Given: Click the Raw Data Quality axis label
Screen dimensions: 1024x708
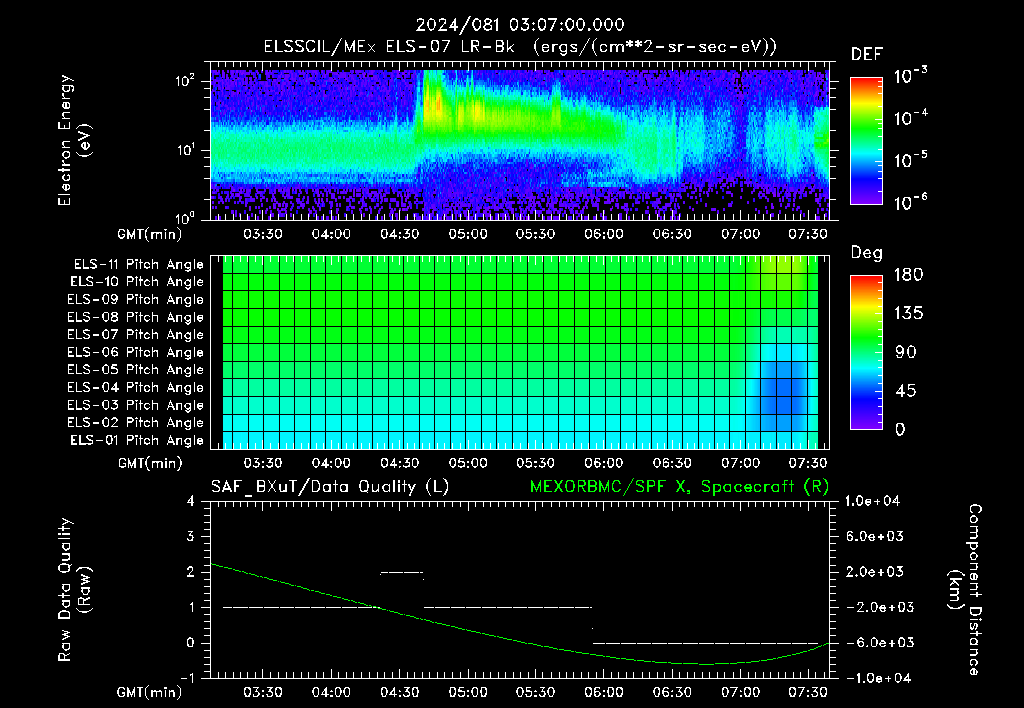Looking at the screenshot, I should click(74, 590).
